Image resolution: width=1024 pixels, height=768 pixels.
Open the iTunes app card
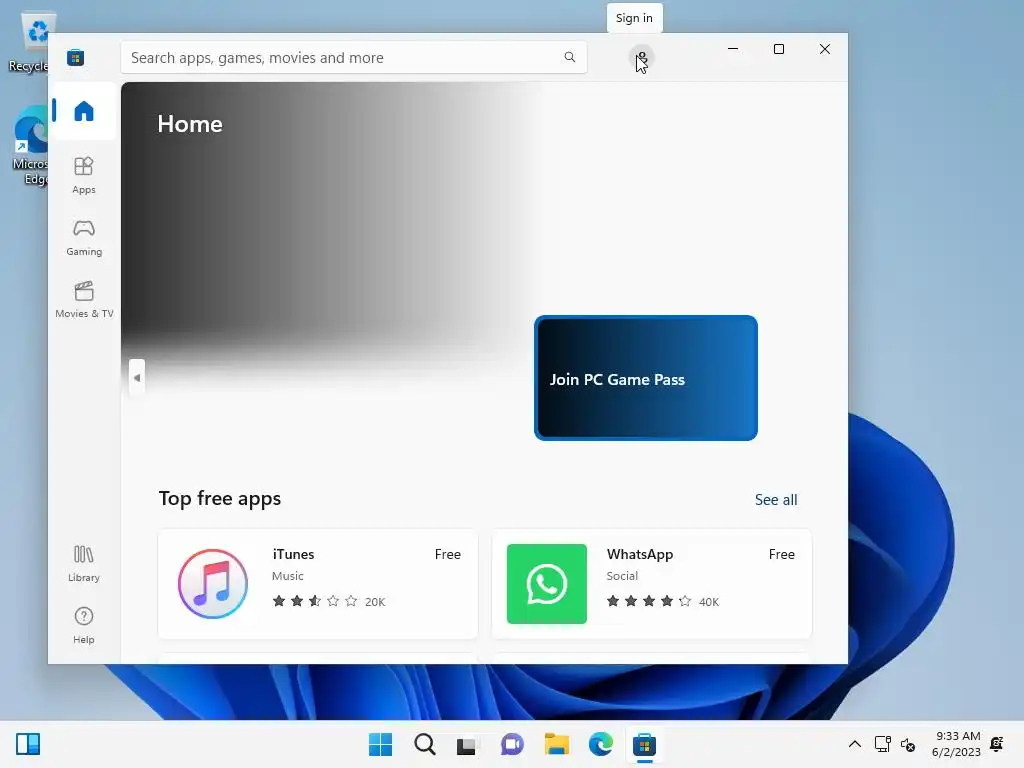click(318, 583)
